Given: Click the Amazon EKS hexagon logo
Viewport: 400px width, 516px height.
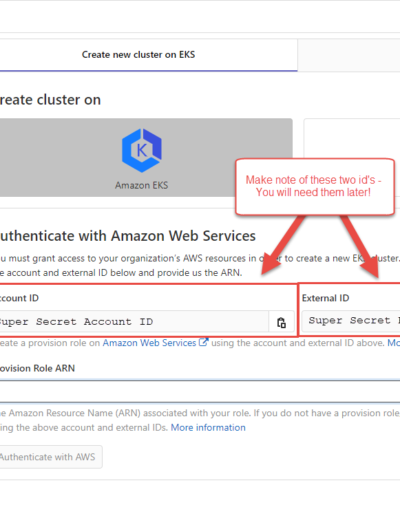Looking at the screenshot, I should pyautogui.click(x=142, y=150).
